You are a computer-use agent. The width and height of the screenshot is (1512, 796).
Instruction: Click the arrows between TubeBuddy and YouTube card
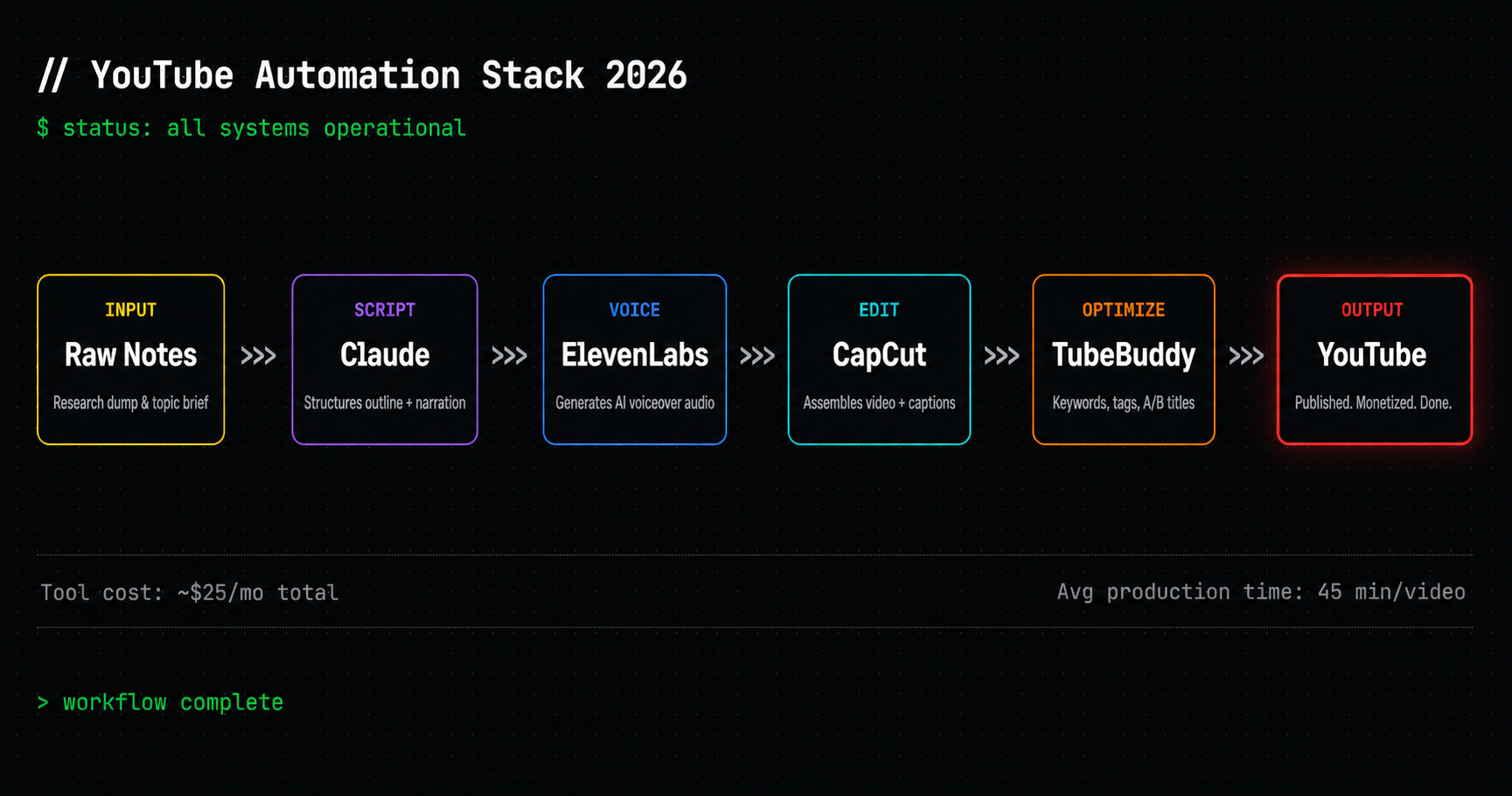(1246, 356)
